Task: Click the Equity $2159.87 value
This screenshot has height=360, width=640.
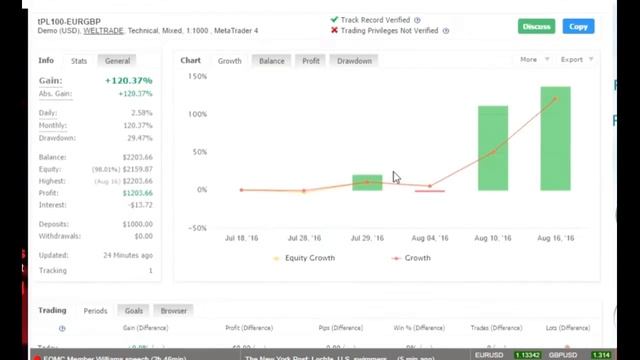Action: click(138, 169)
